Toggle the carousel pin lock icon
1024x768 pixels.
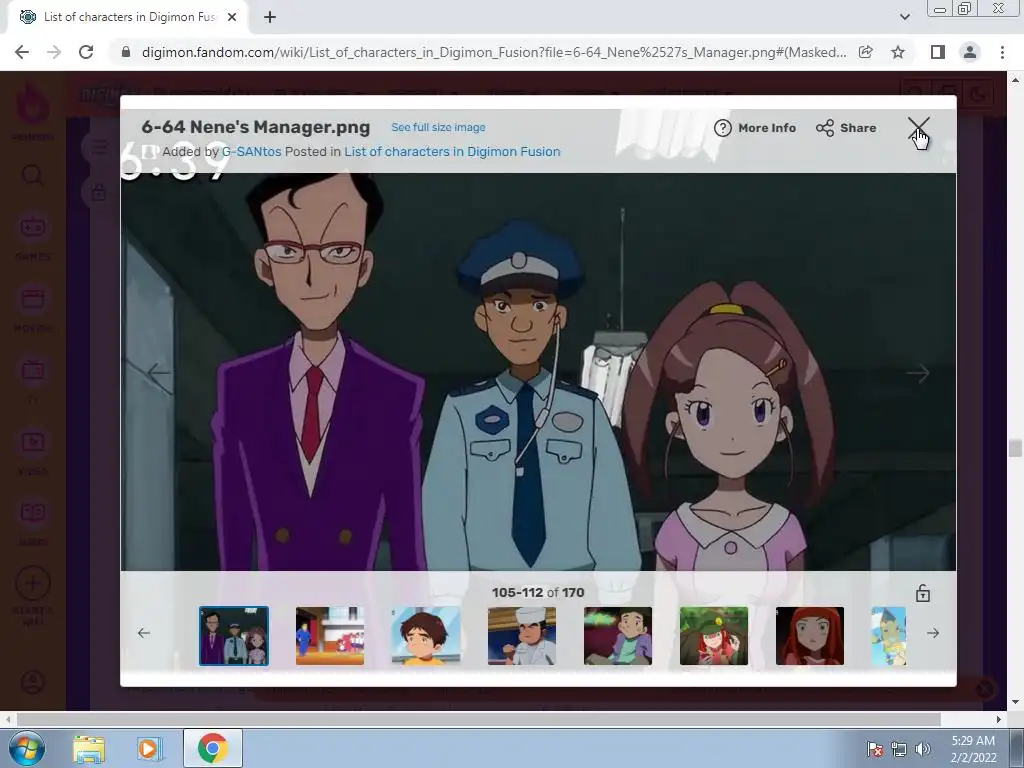922,593
